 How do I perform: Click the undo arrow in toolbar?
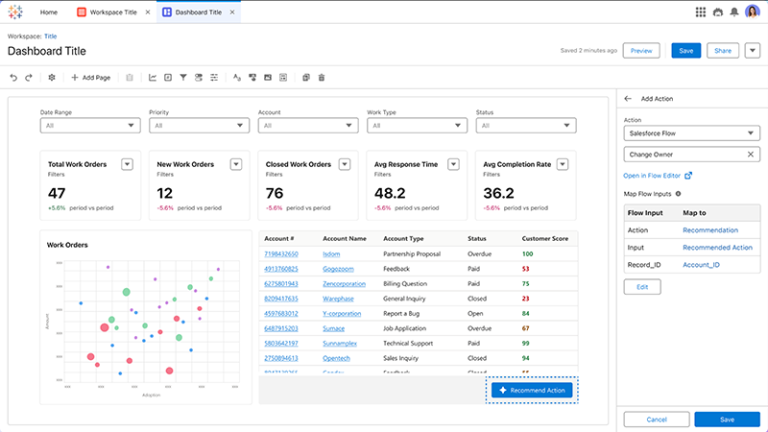click(x=14, y=77)
